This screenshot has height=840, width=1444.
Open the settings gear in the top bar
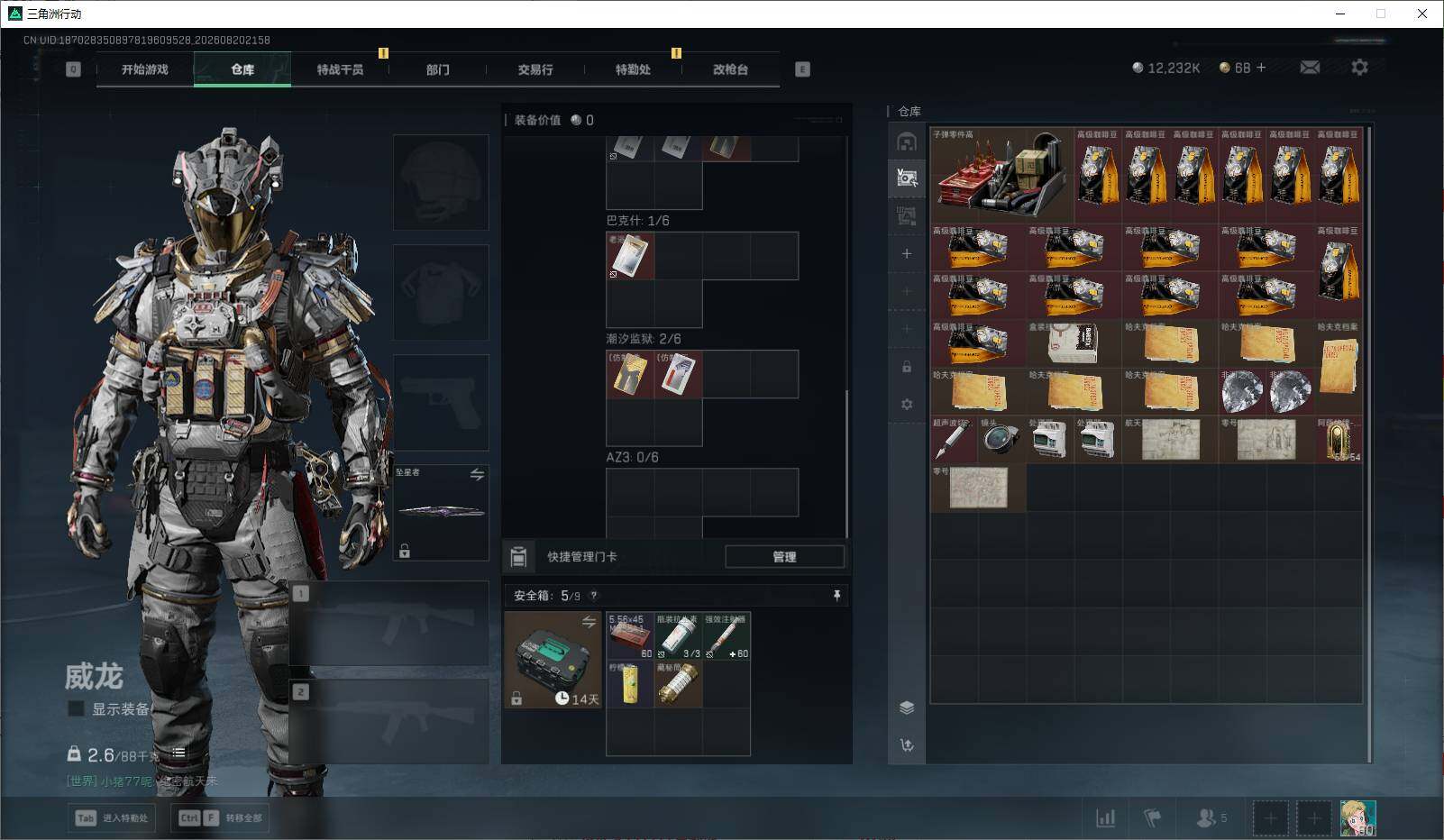[1359, 68]
